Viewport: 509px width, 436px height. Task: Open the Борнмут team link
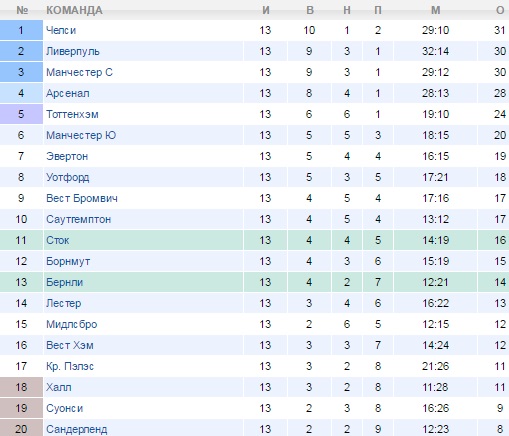pyautogui.click(x=68, y=261)
